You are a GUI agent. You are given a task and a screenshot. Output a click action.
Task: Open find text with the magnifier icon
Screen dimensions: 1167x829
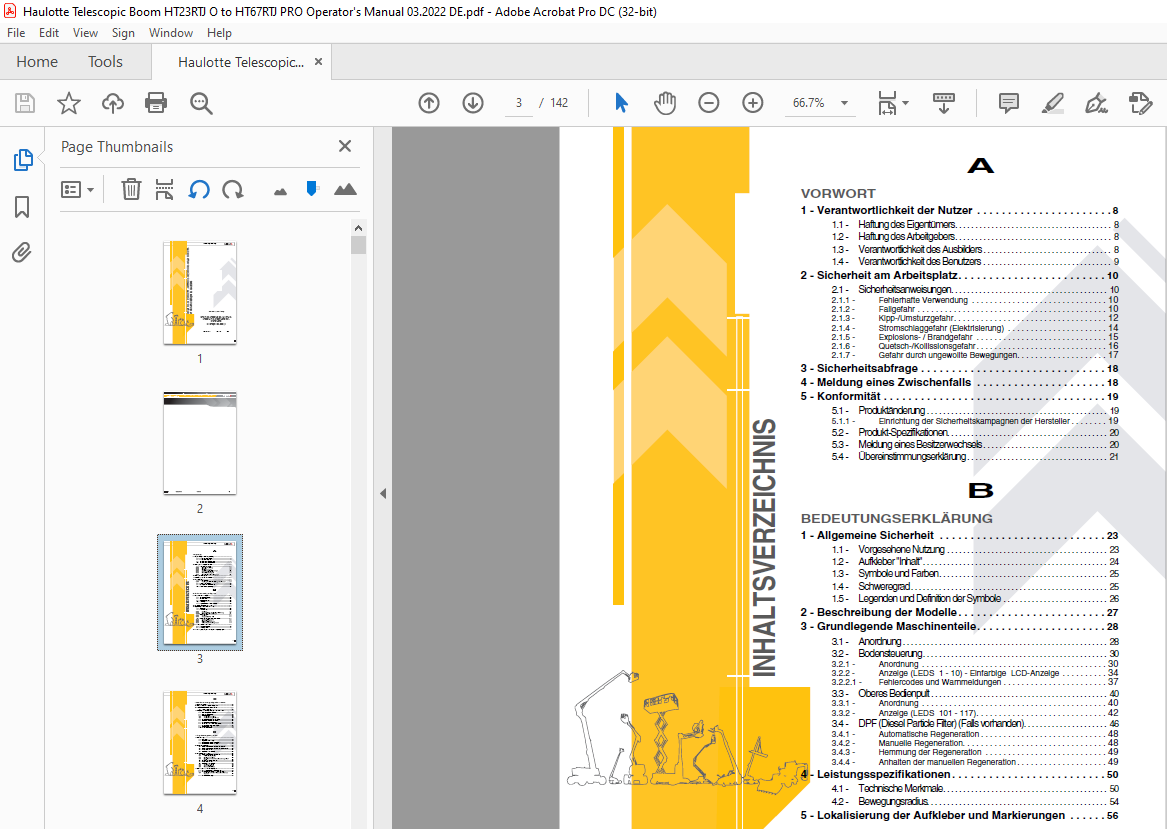(201, 103)
